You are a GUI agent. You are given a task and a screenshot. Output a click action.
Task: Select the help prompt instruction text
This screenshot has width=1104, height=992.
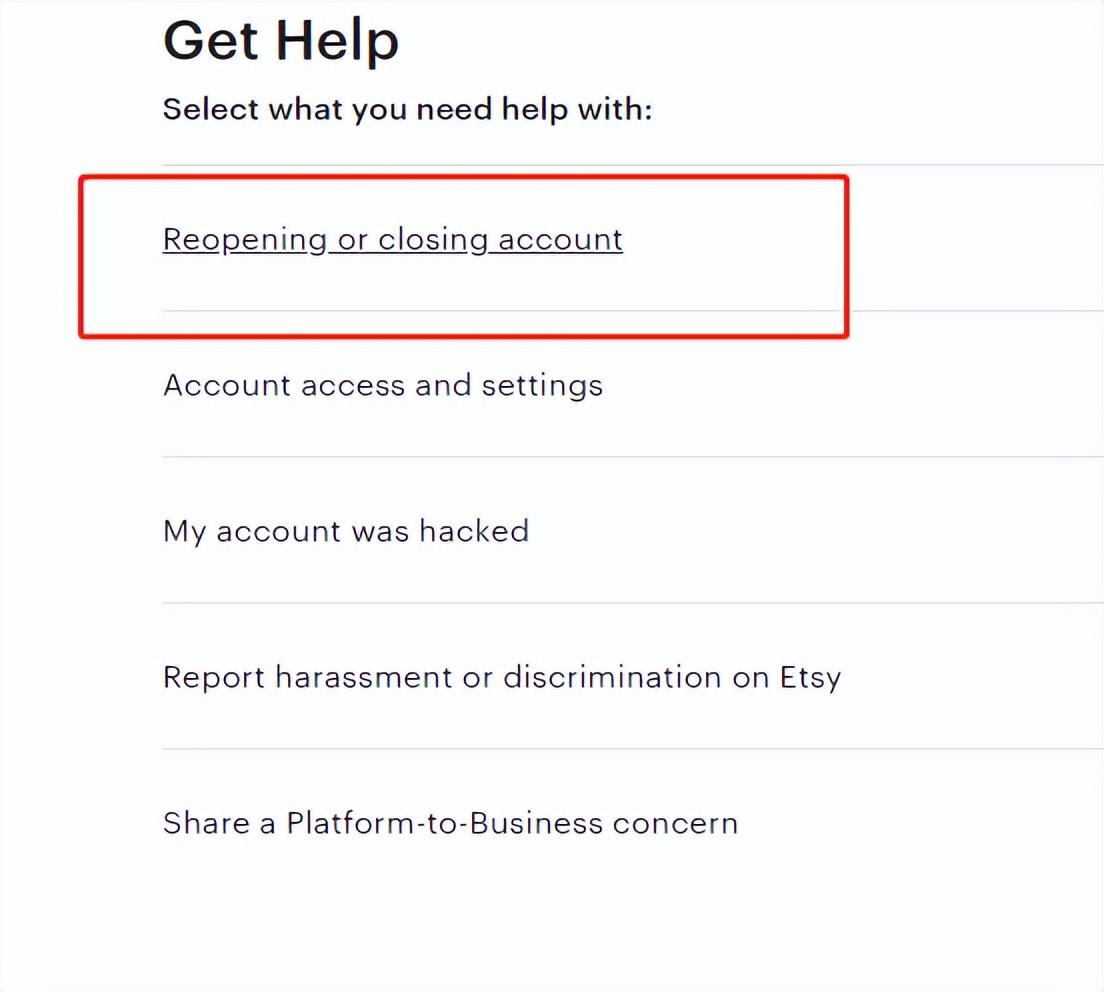coord(407,108)
